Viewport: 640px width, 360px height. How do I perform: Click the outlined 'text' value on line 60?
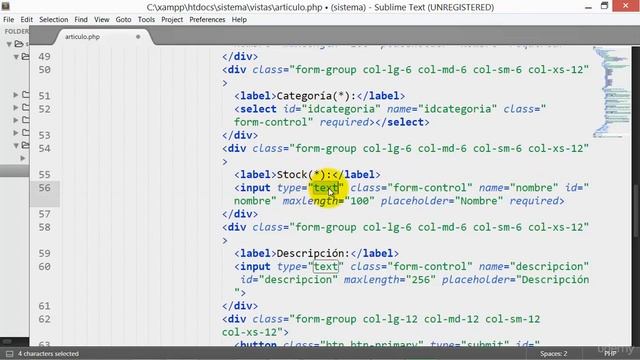click(x=326, y=267)
